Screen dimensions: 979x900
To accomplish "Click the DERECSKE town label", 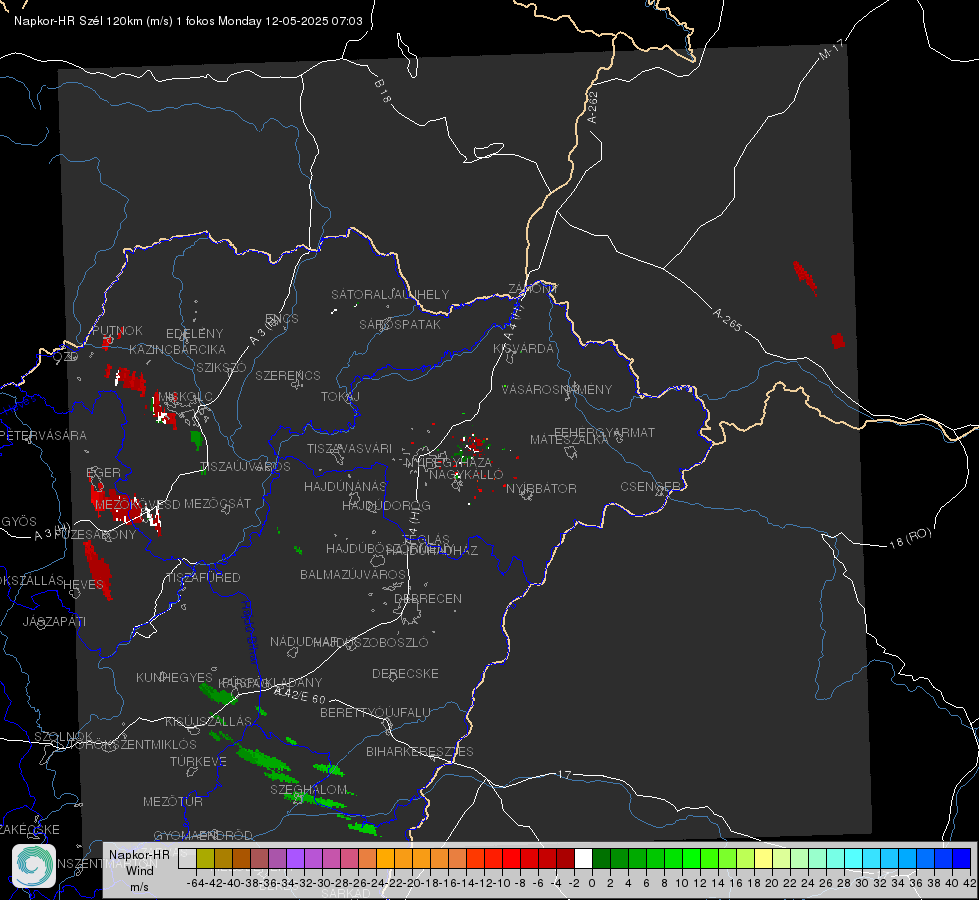I will click(405, 673).
